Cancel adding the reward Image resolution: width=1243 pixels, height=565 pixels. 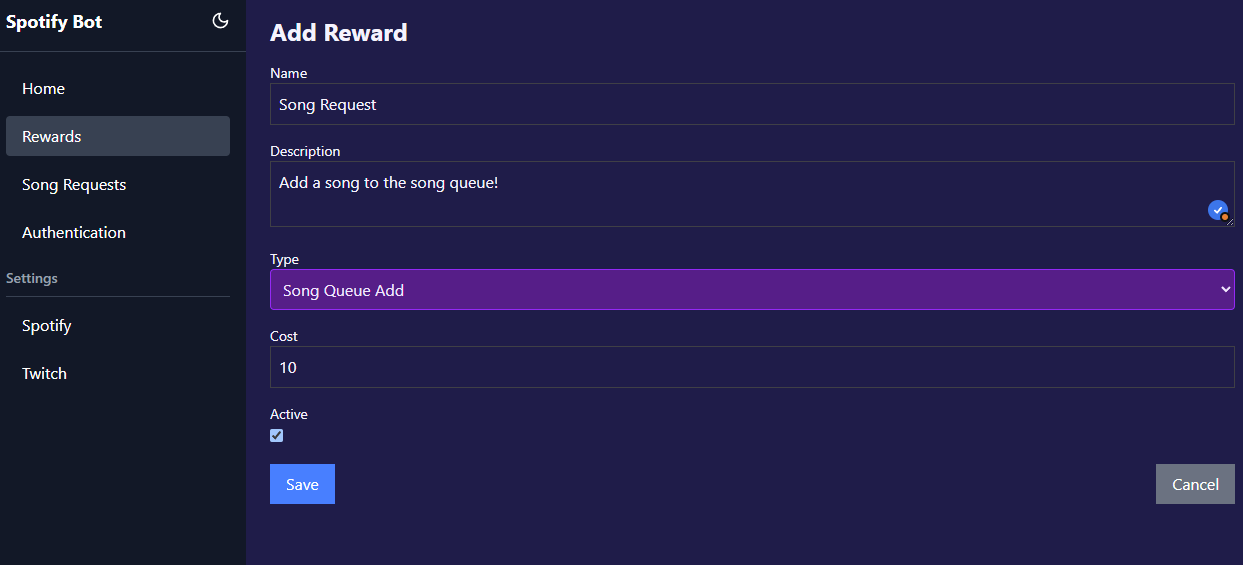click(x=1195, y=484)
